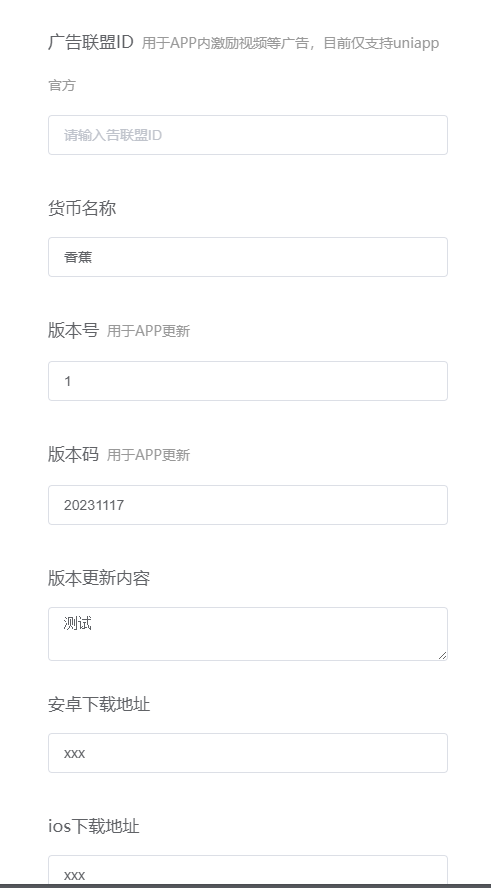Click the 安卓下载地址 input field

click(x=247, y=753)
